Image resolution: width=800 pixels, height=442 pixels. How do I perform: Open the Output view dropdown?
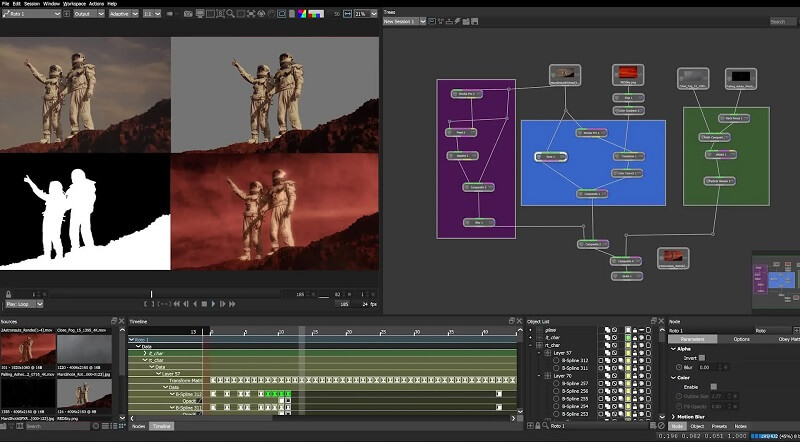coord(89,14)
